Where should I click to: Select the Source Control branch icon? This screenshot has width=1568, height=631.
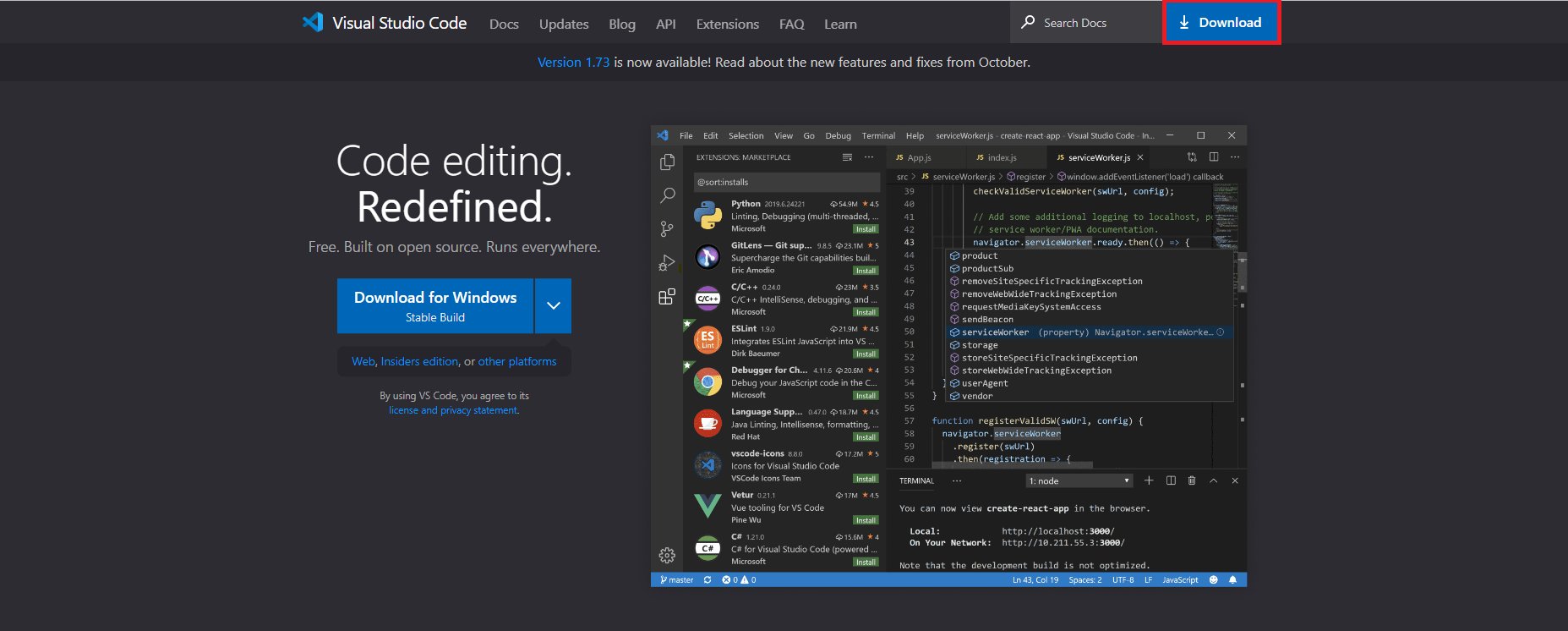click(x=667, y=229)
